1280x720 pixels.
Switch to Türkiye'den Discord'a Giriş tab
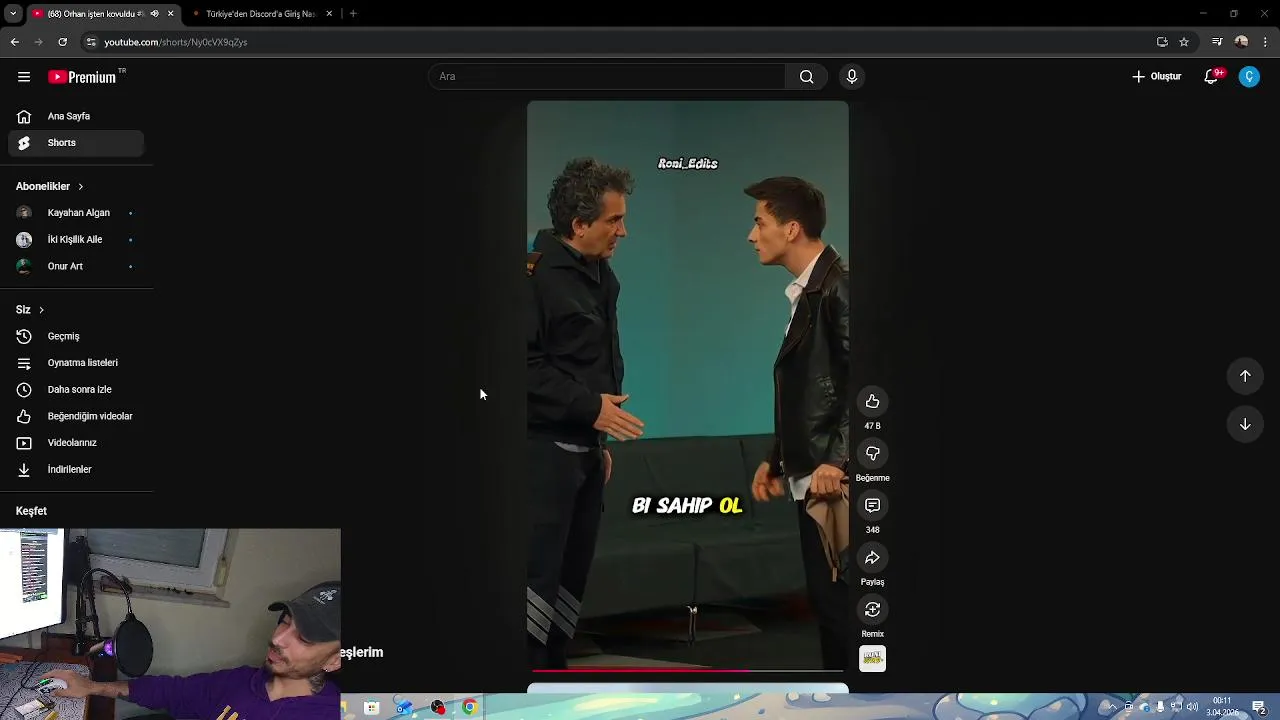(261, 14)
